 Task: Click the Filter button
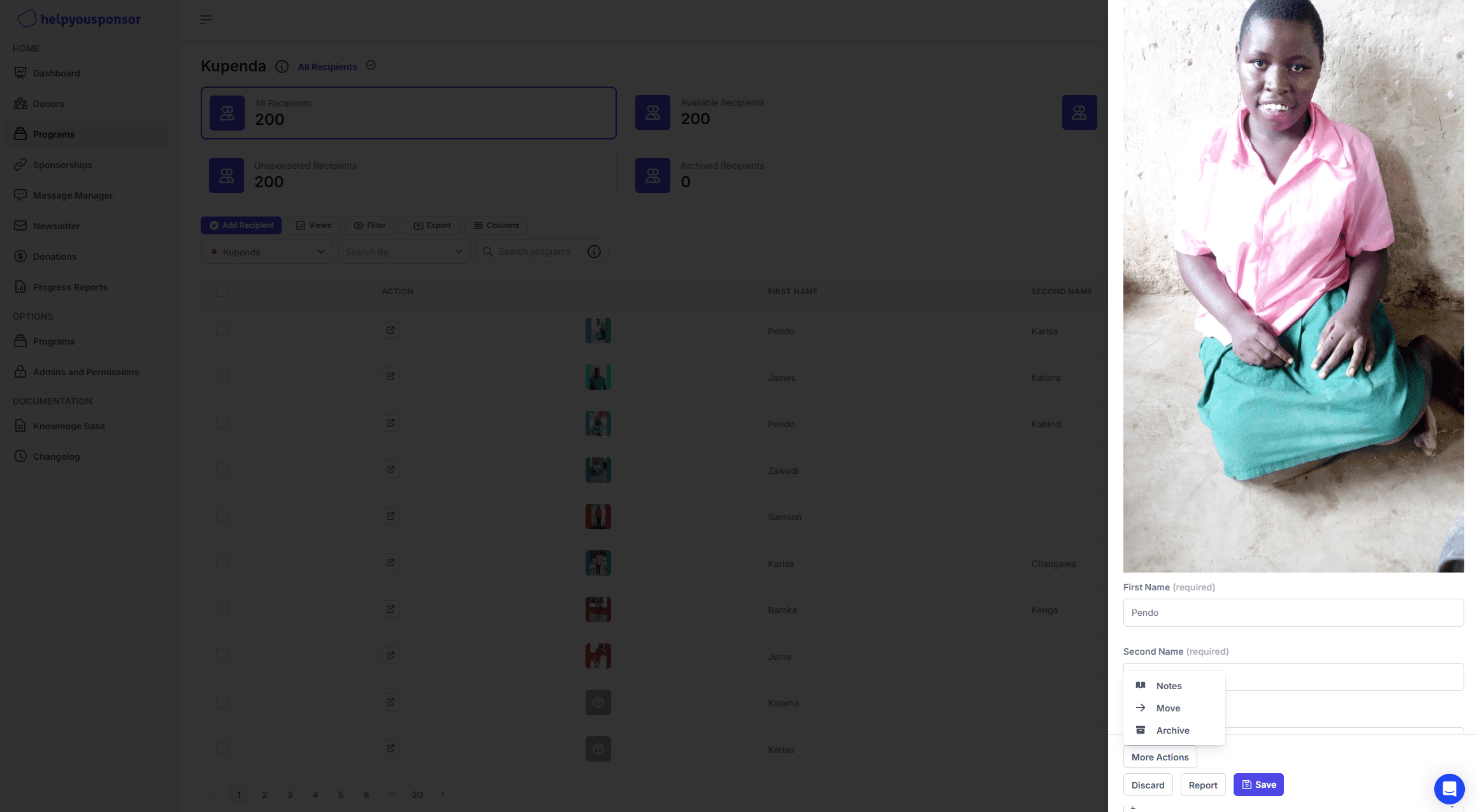(370, 225)
